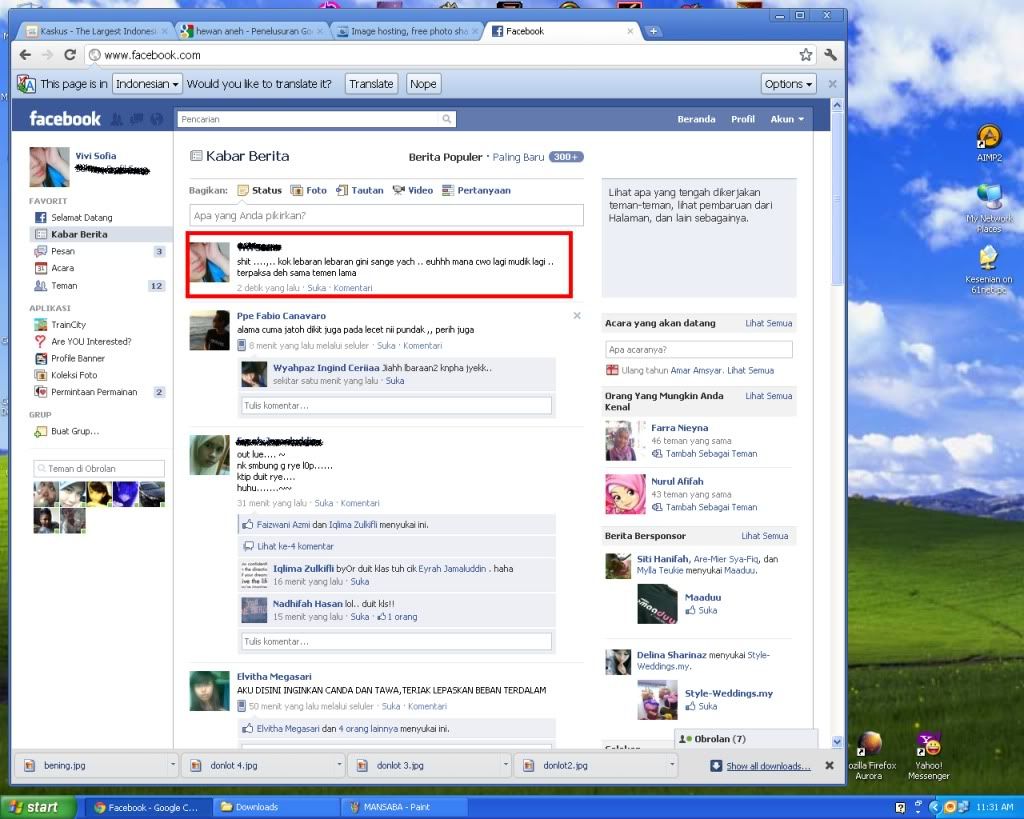1024x819 pixels.
Task: Open the notifications globe icon in the Facebook header
Action: 156,119
